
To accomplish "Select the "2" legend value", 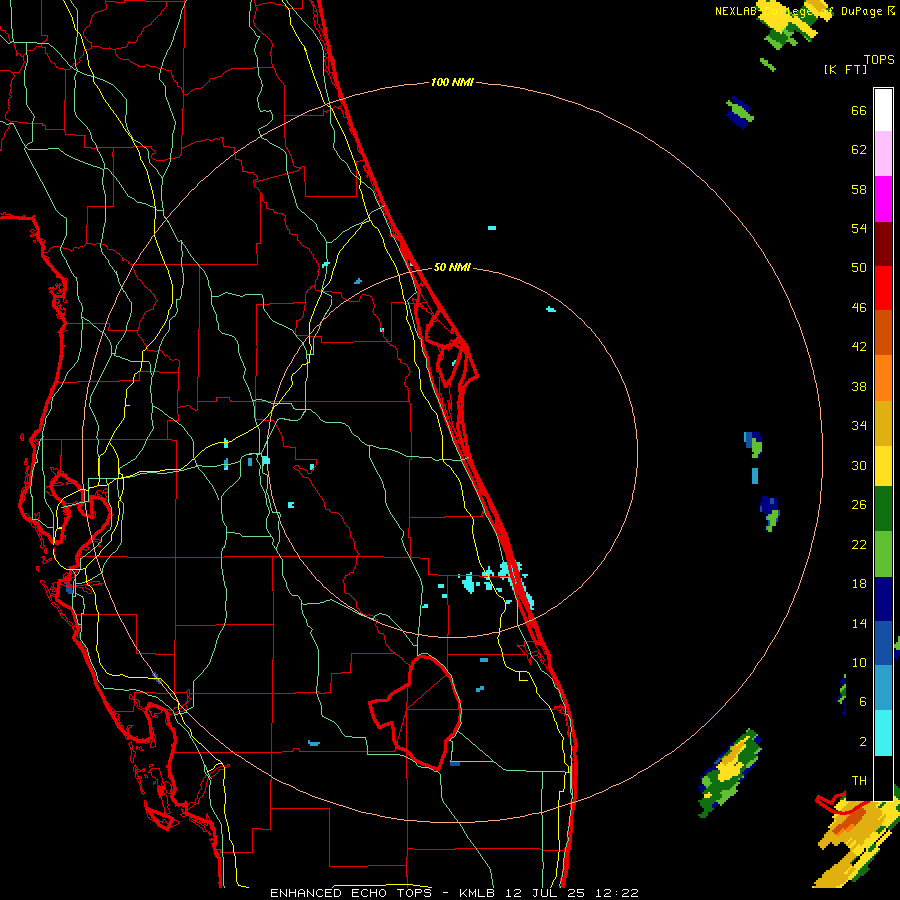I will coord(863,742).
